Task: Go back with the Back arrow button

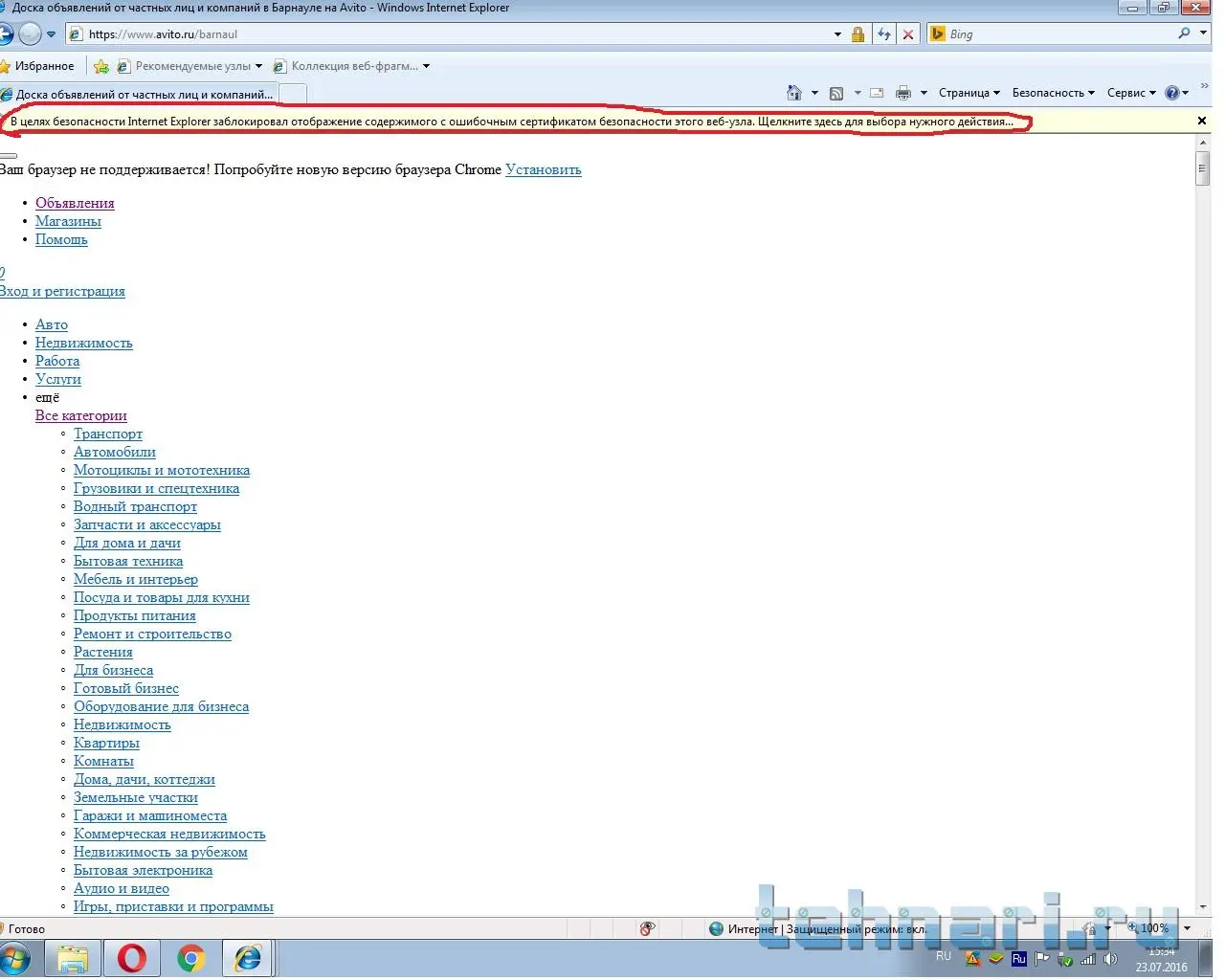Action: coord(6,34)
